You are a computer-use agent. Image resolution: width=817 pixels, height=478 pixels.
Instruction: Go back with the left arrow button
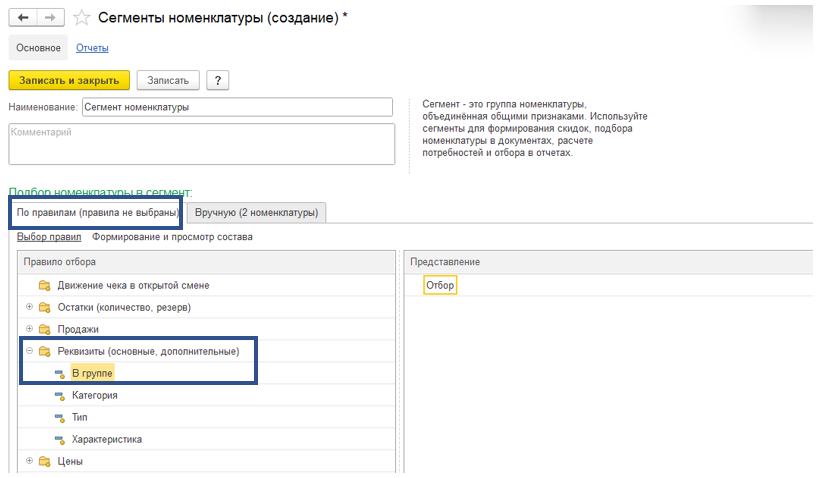pos(23,18)
